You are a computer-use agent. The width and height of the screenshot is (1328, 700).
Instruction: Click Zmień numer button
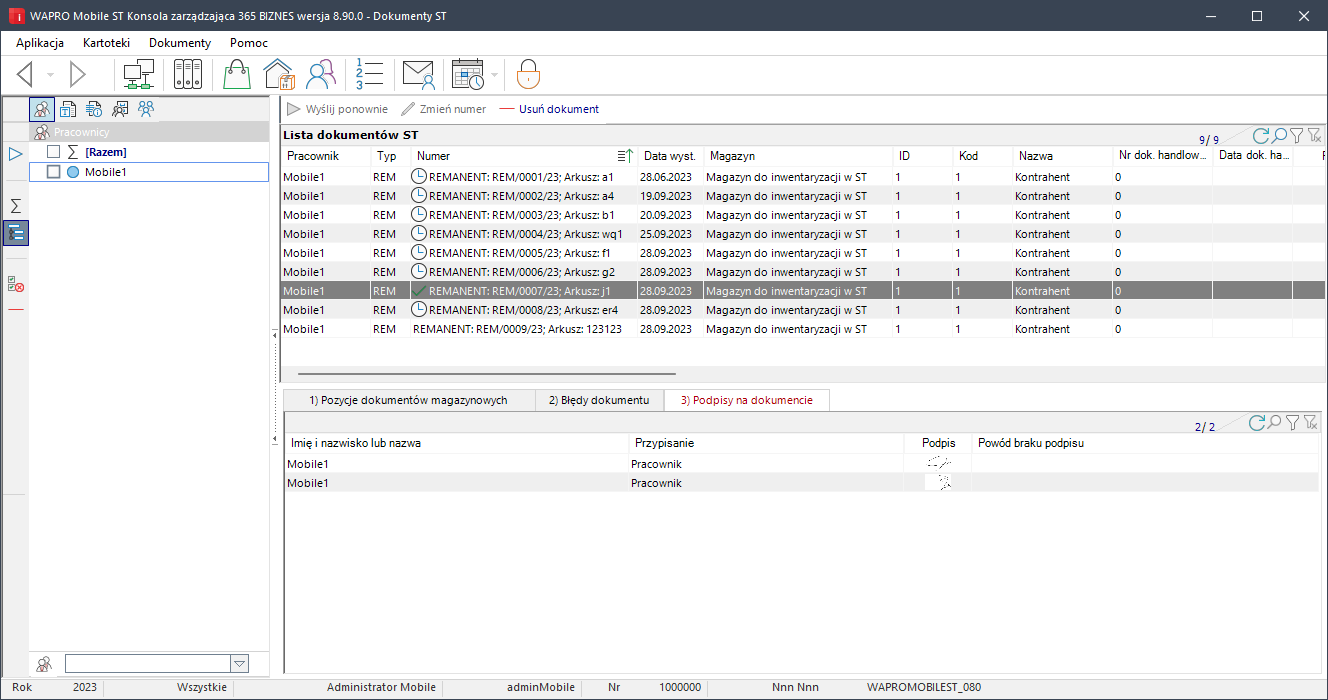pos(444,109)
